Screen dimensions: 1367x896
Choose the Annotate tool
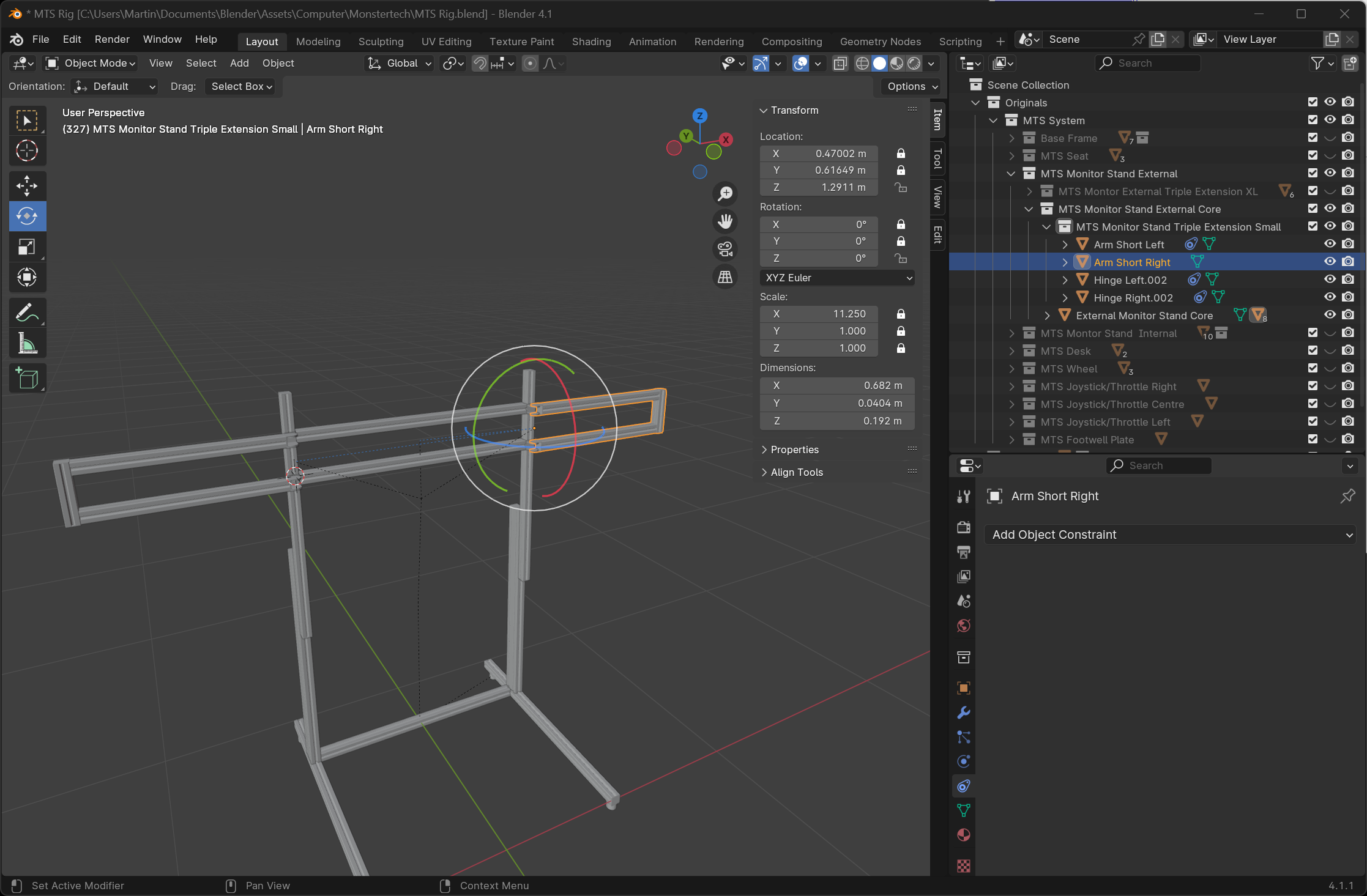pyautogui.click(x=27, y=313)
